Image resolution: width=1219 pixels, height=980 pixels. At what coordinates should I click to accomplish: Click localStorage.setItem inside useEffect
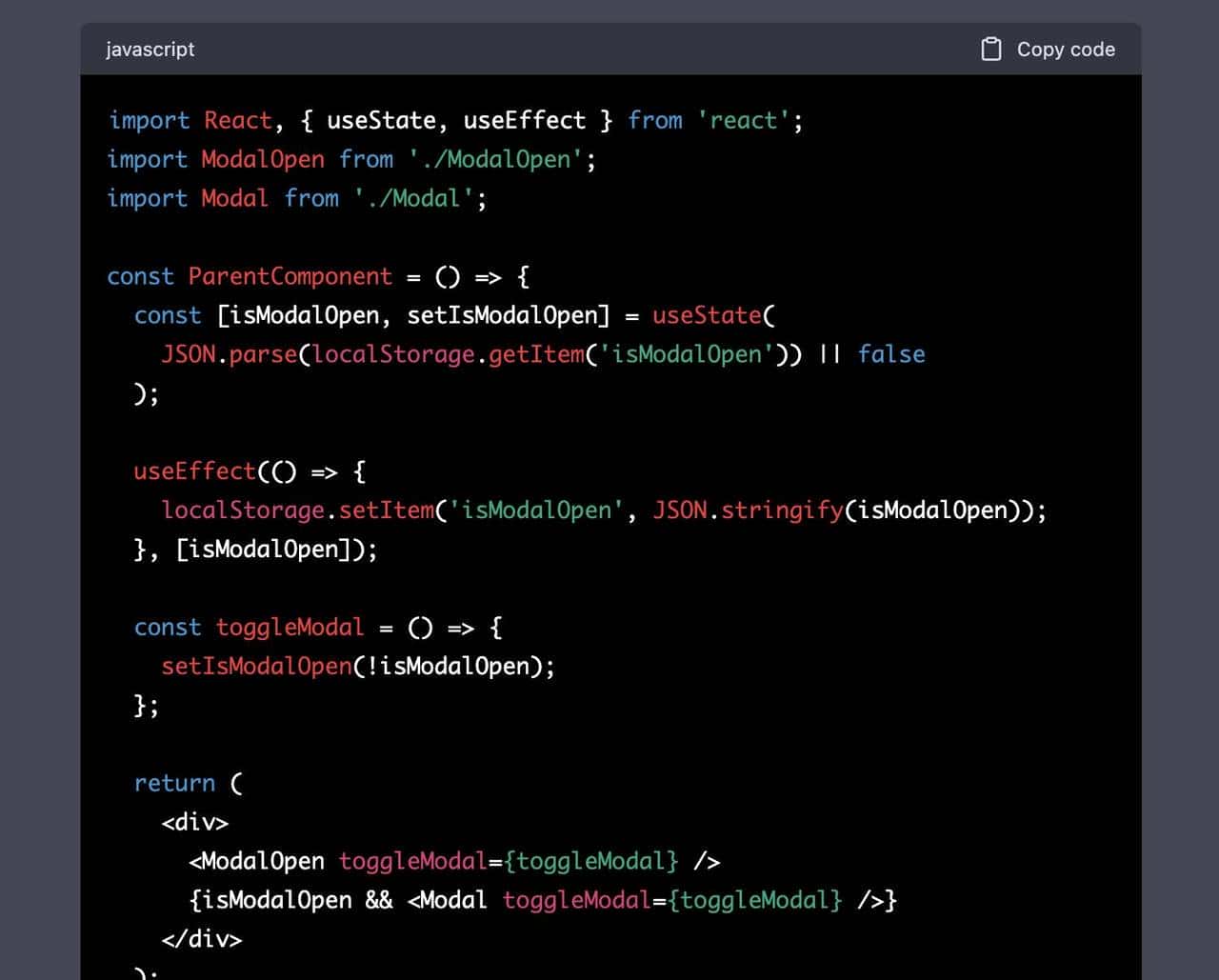pyautogui.click(x=297, y=511)
